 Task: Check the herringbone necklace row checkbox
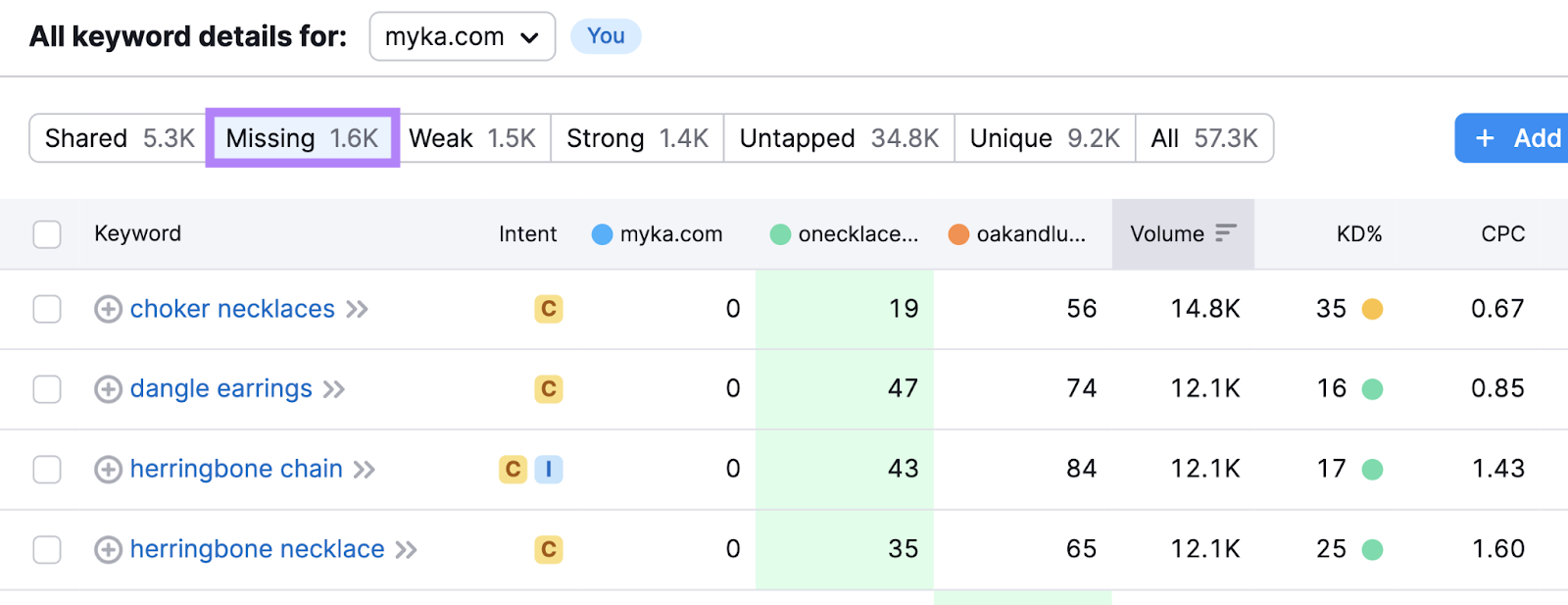47,549
